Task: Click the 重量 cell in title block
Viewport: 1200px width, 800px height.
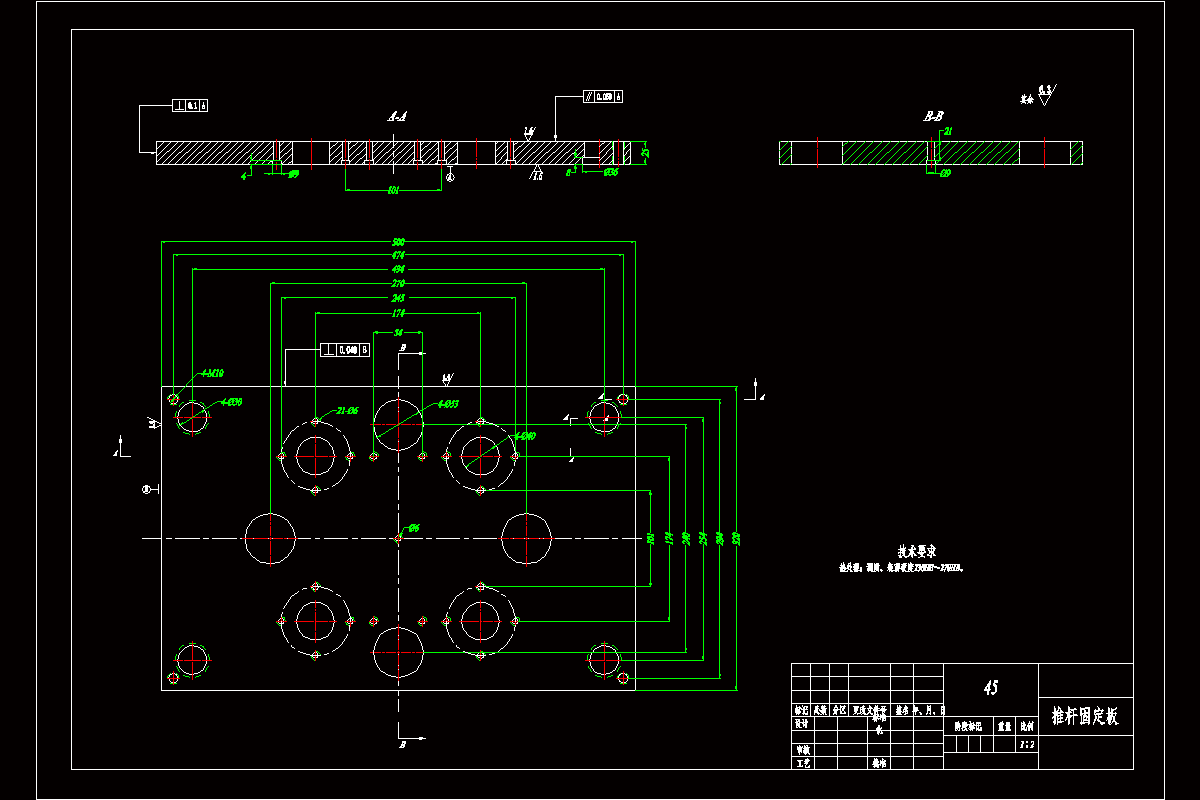Action: pos(1004,727)
